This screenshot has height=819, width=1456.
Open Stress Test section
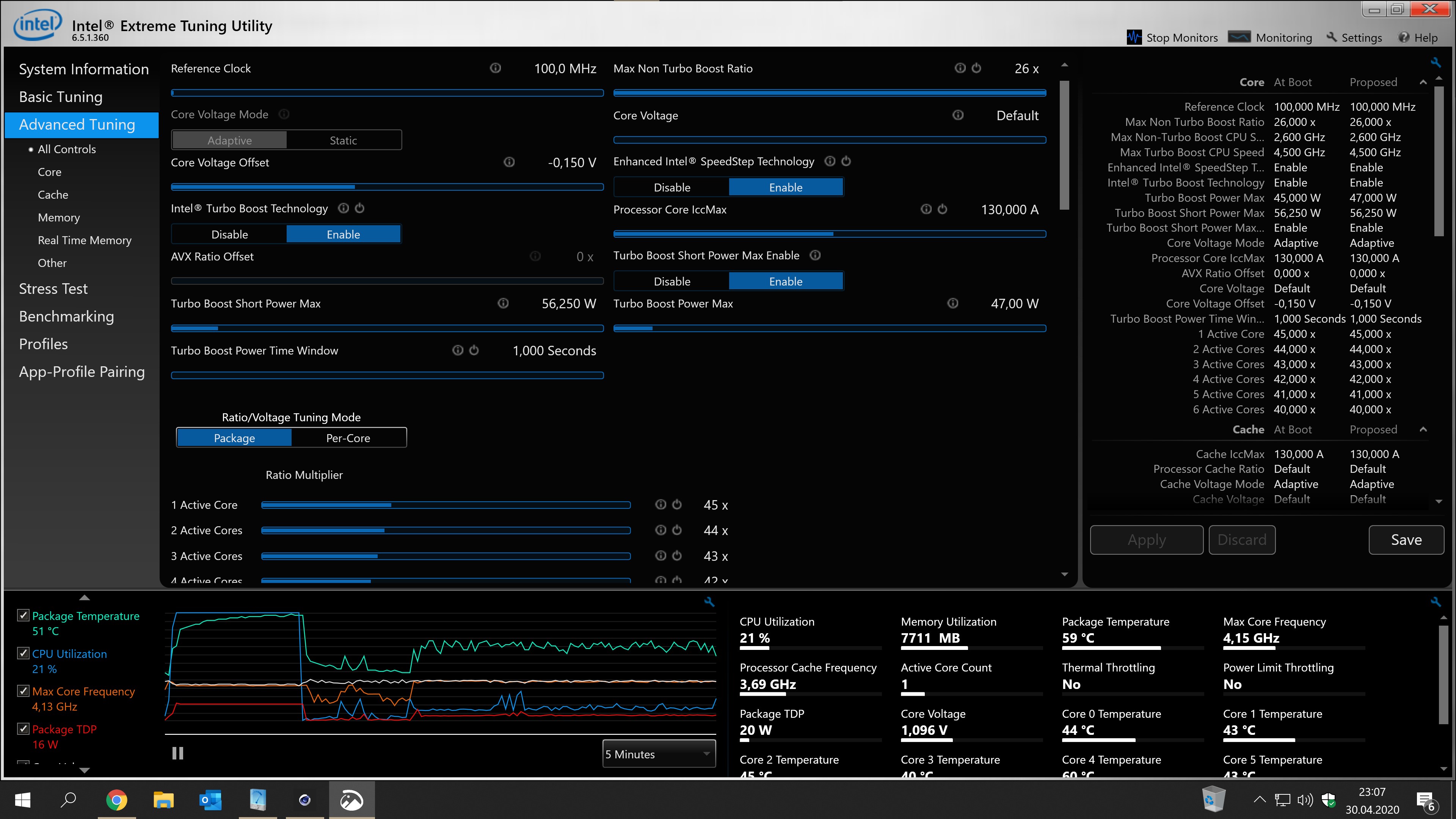pos(53,288)
